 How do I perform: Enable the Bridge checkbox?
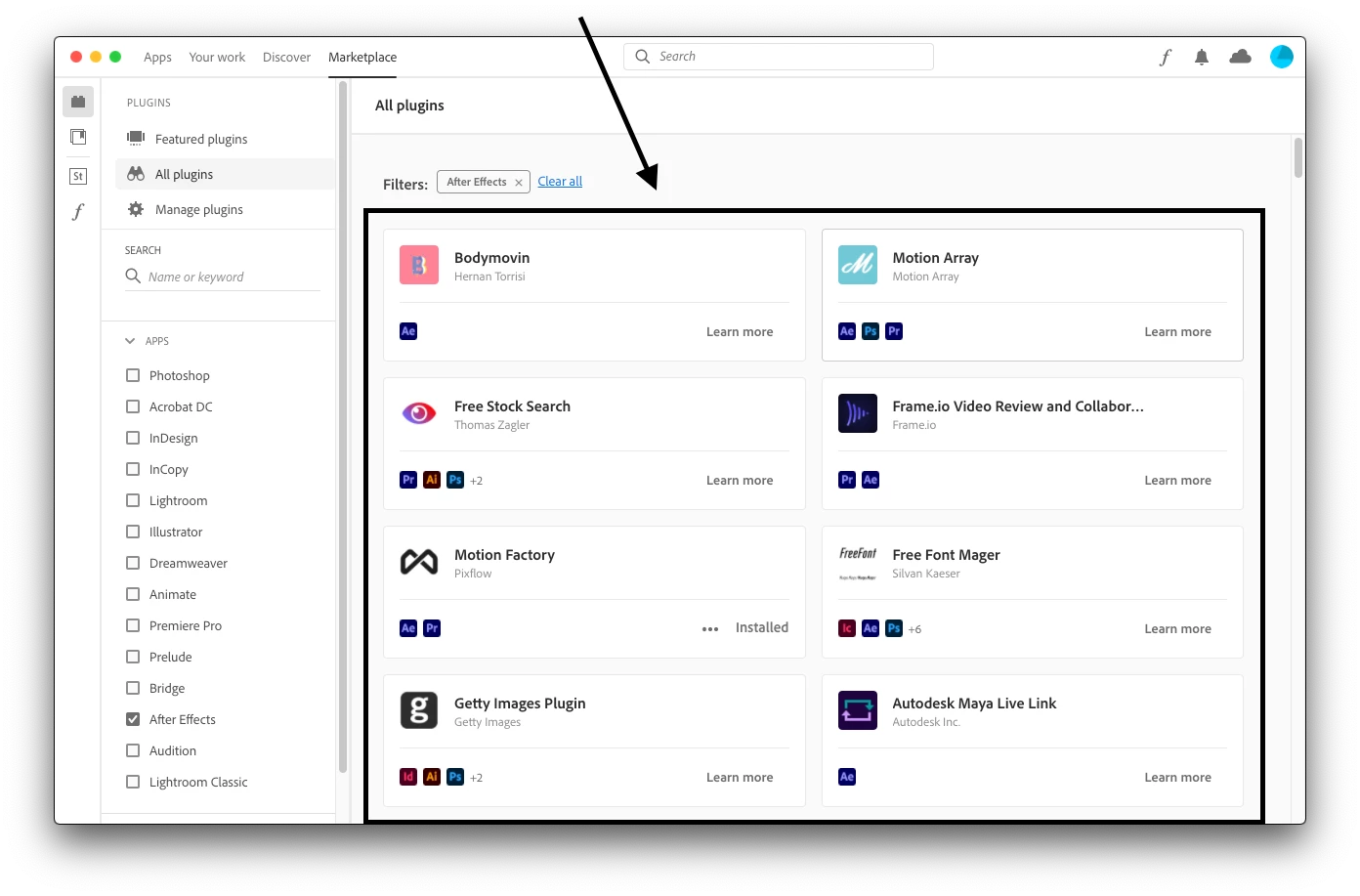[133, 688]
